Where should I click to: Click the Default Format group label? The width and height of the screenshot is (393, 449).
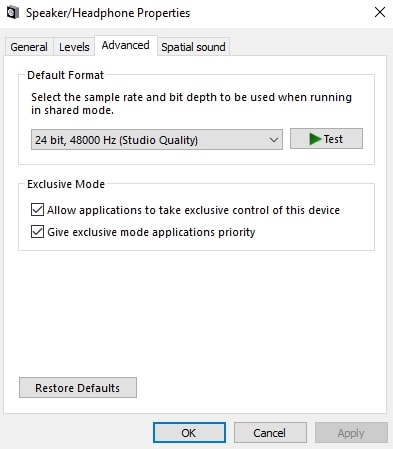click(x=66, y=75)
